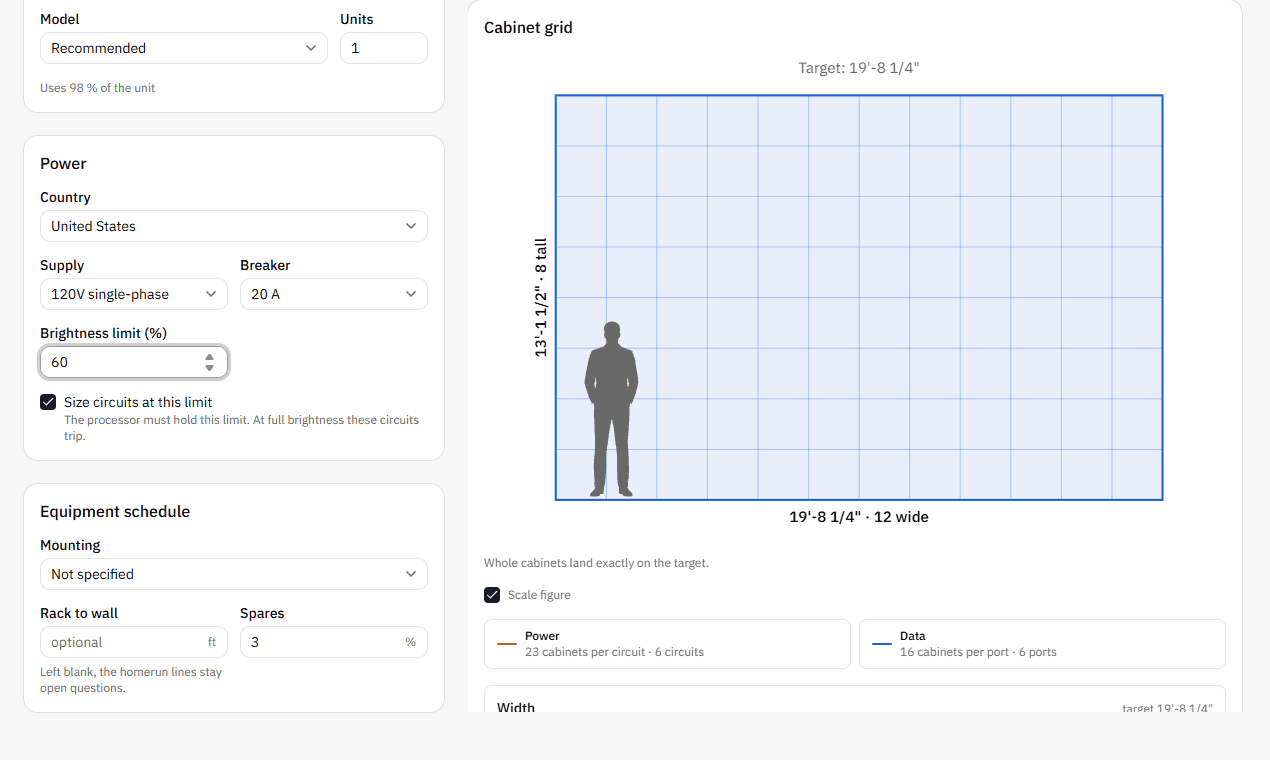The width and height of the screenshot is (1270, 760).
Task: Open the Mounting Not specified dropdown
Action: 234,574
